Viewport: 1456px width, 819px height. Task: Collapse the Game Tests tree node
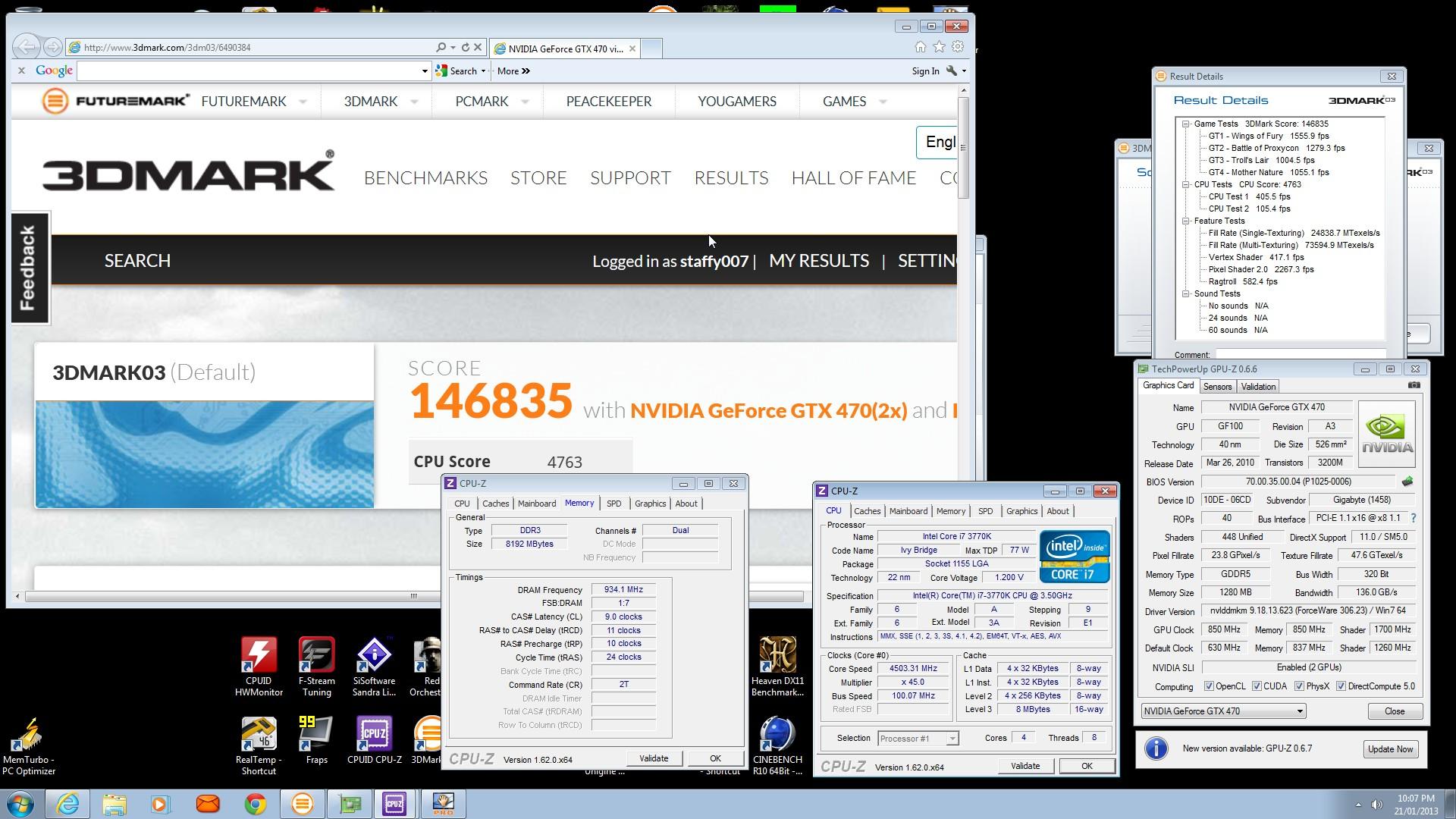pyautogui.click(x=1186, y=124)
